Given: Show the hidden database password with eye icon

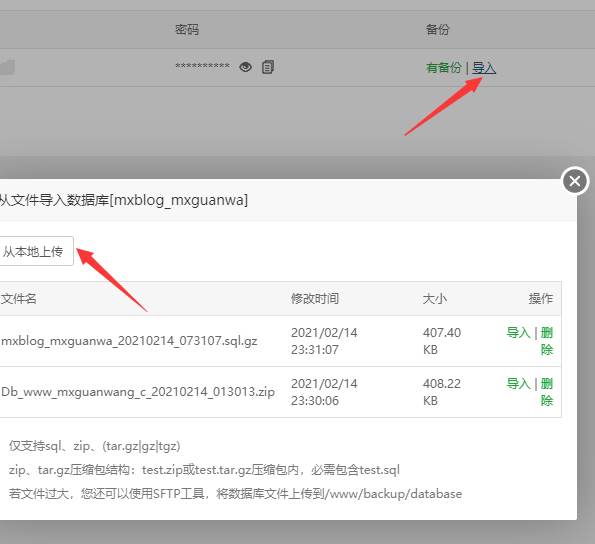Looking at the screenshot, I should (x=246, y=67).
